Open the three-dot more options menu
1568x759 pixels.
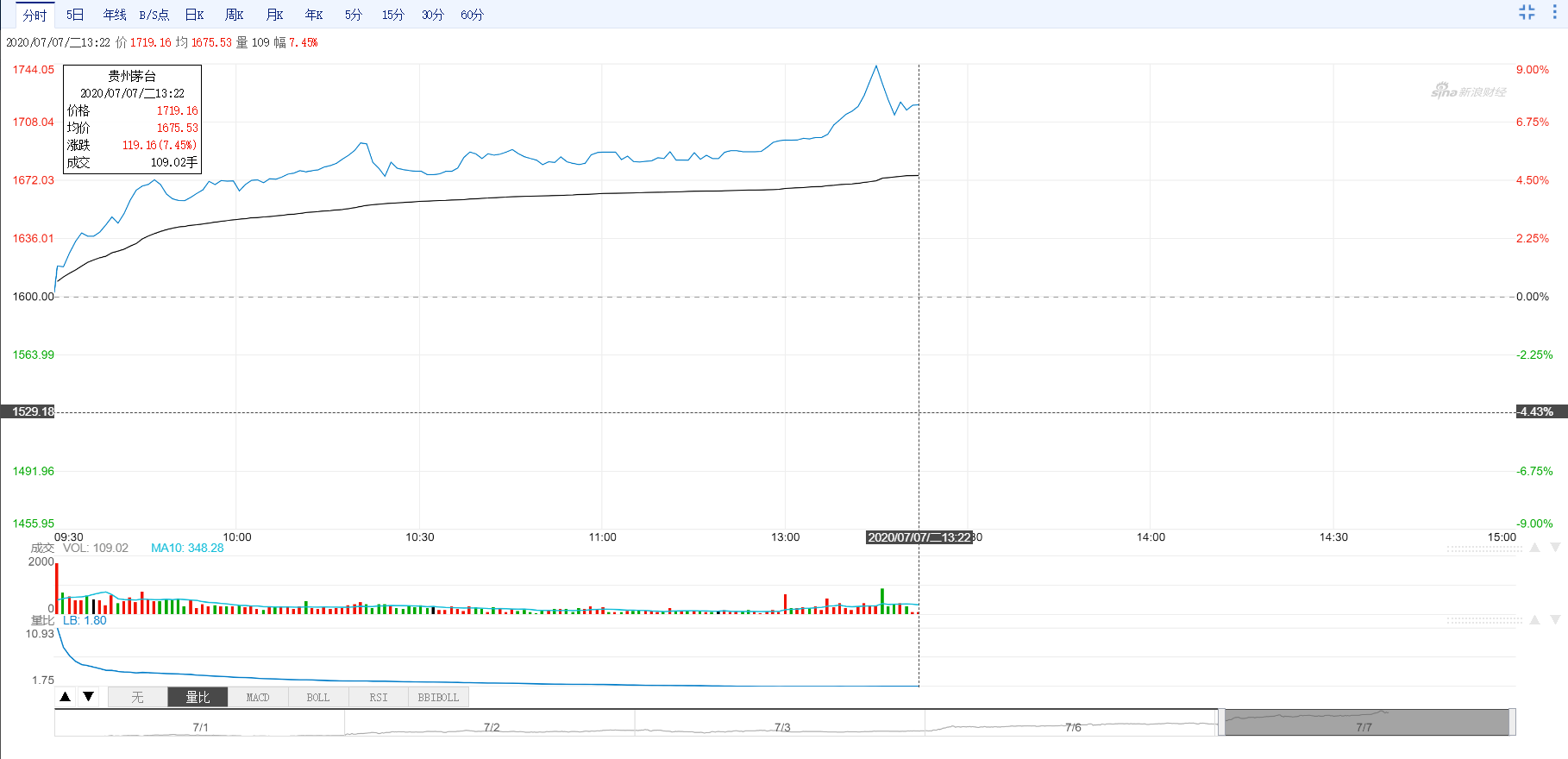pyautogui.click(x=1555, y=12)
